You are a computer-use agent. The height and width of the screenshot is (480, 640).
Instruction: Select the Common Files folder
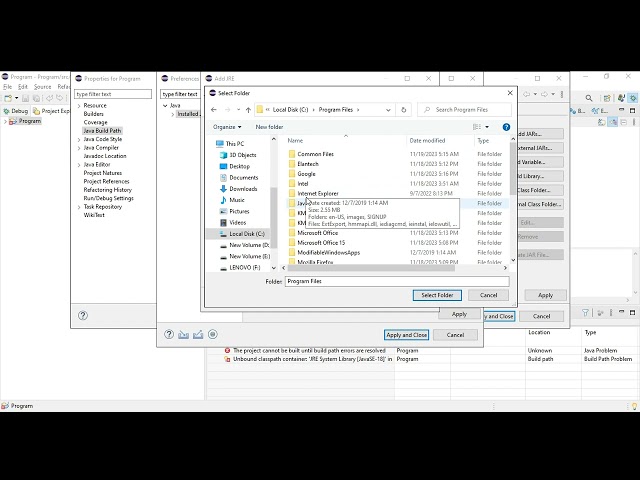point(315,154)
